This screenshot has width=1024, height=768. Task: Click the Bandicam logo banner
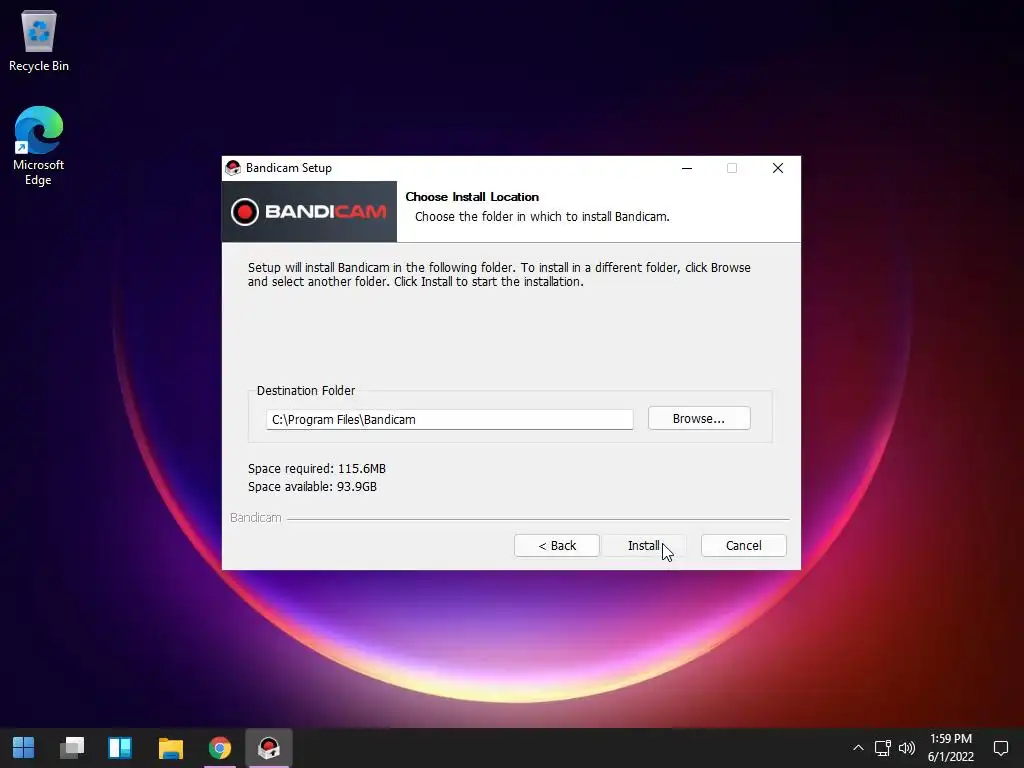click(x=309, y=212)
